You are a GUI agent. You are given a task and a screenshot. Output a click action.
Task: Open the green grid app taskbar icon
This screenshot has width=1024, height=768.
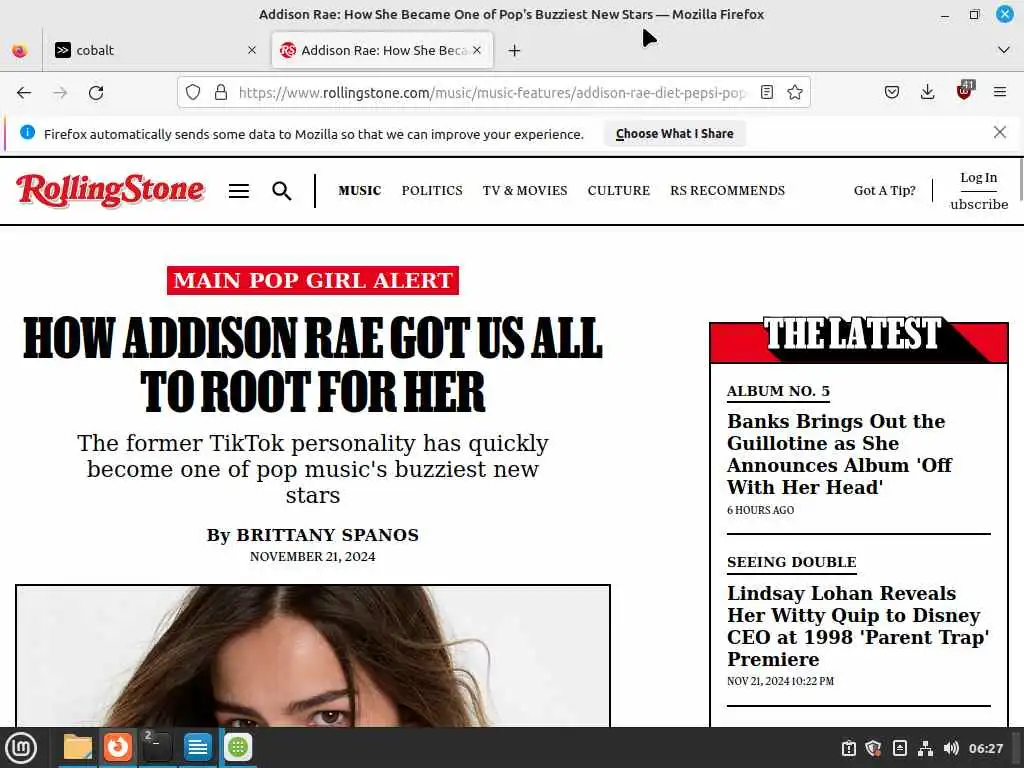pos(238,747)
